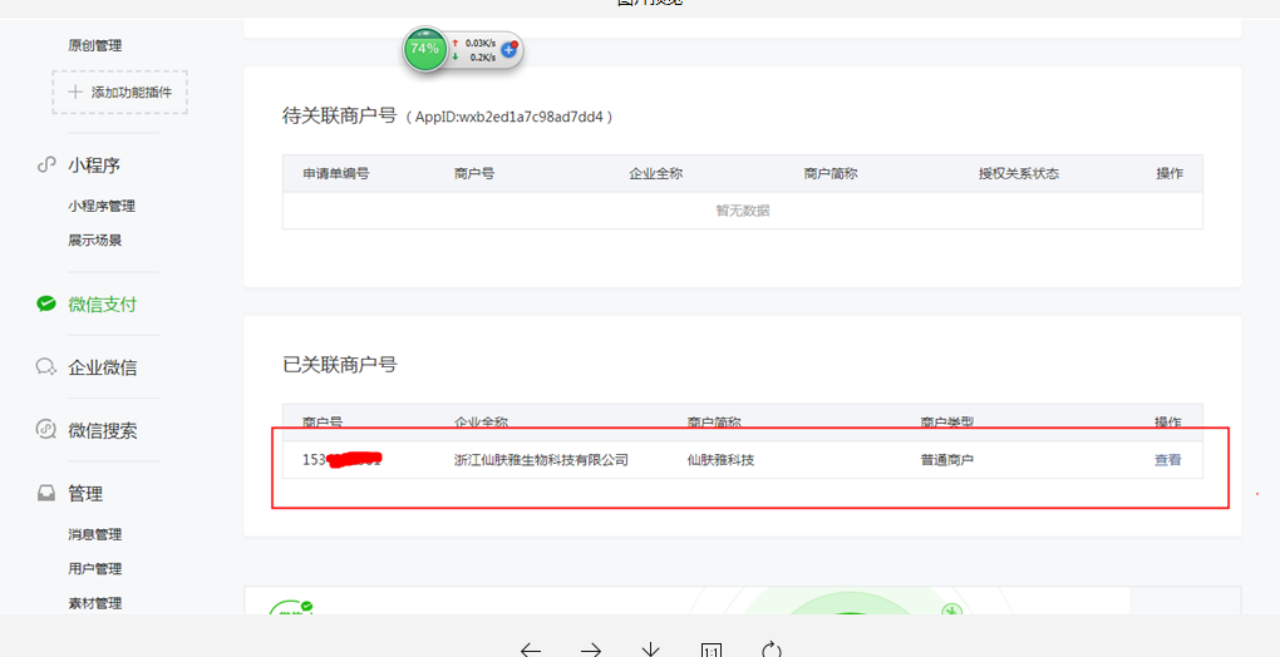Select 微信支付 in the sidebar
The image size is (1280, 657).
click(x=102, y=305)
